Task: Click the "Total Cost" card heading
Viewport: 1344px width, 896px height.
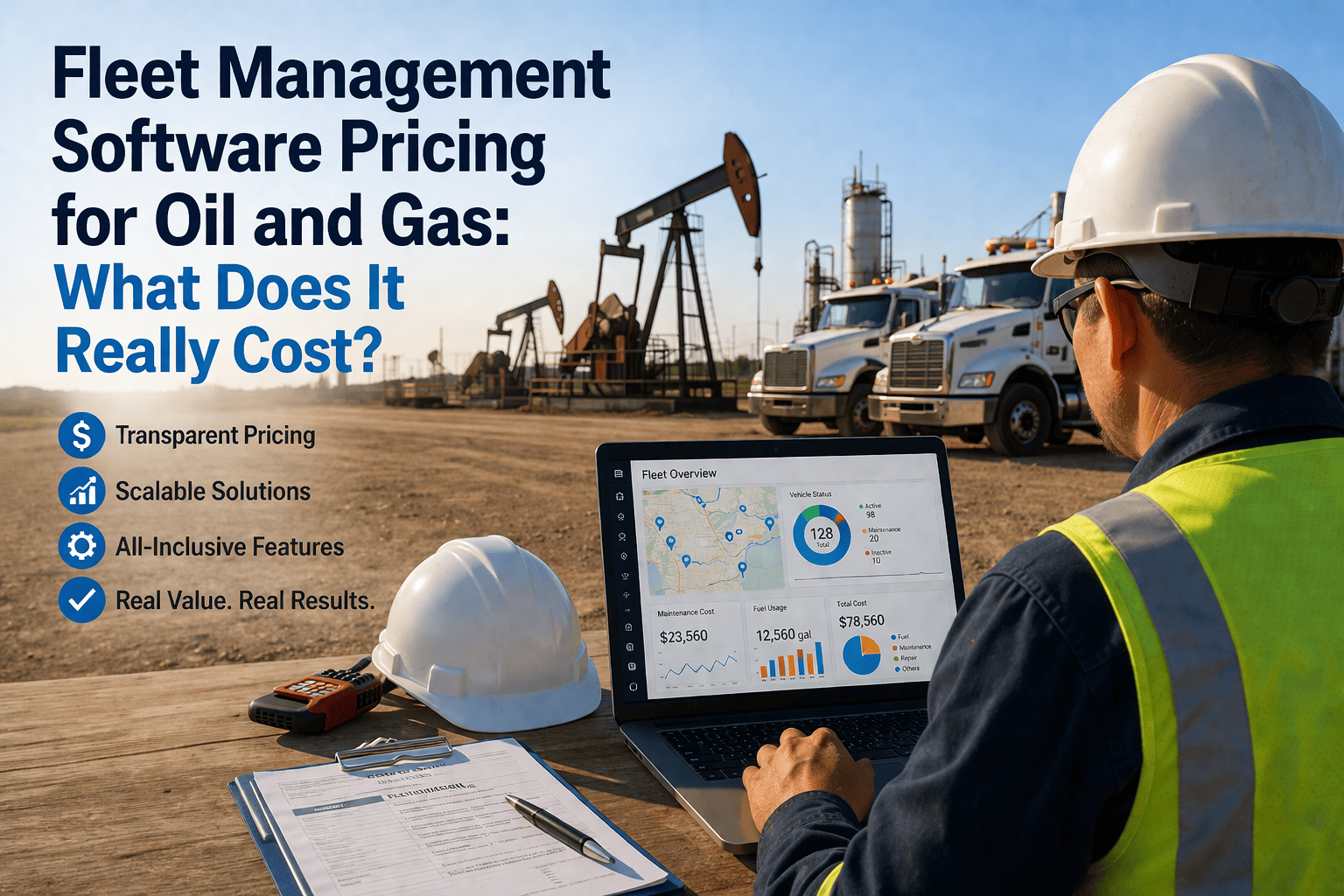Action: [x=851, y=604]
